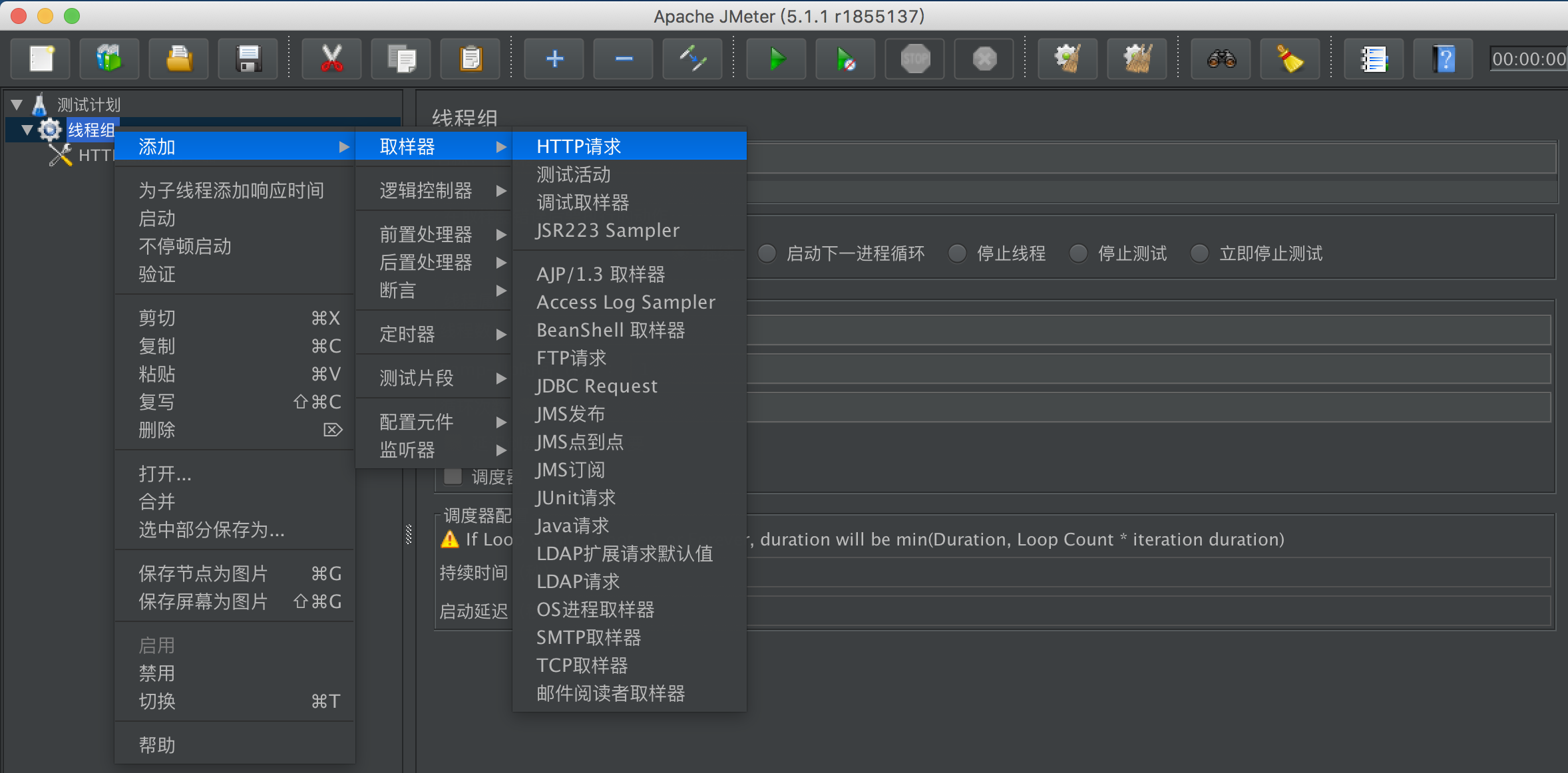Start the test with green play icon
Image resolution: width=1568 pixels, height=773 pixels.
click(777, 59)
